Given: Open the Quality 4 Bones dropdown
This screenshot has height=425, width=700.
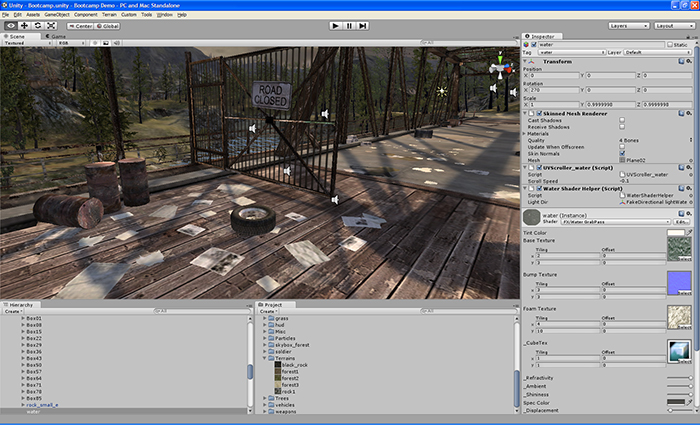Looking at the screenshot, I should (x=655, y=140).
